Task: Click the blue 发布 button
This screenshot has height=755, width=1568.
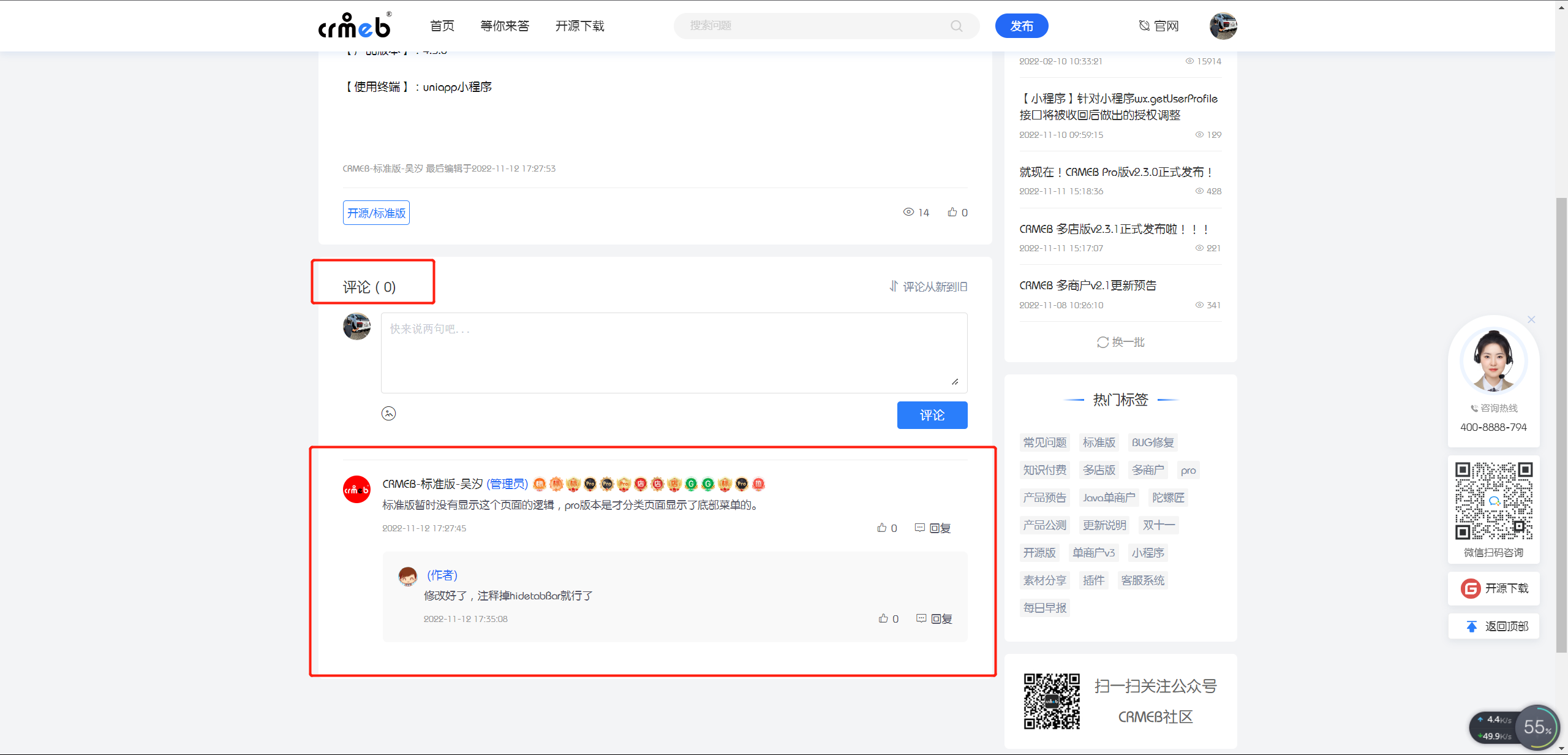Action: click(1022, 26)
